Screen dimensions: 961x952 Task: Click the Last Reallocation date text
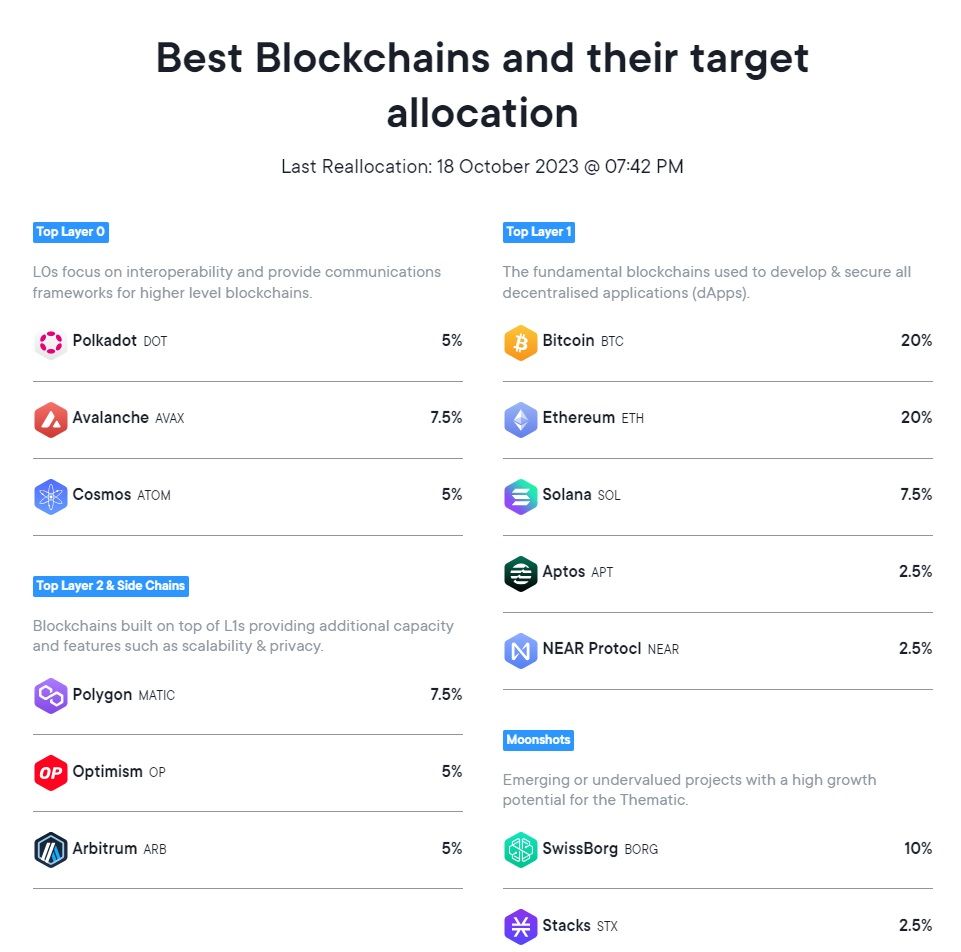[482, 167]
